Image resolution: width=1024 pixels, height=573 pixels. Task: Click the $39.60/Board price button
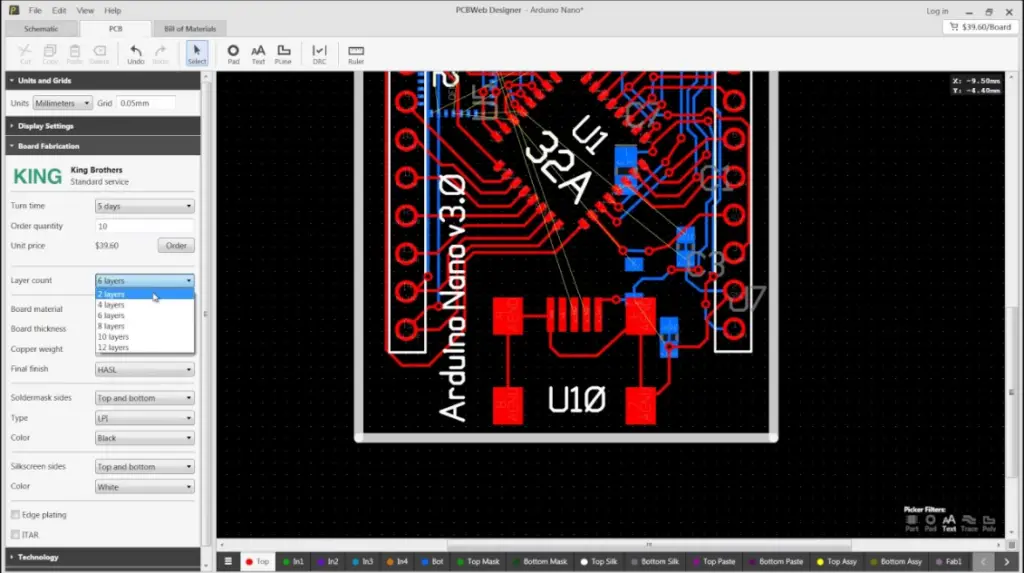coord(980,27)
